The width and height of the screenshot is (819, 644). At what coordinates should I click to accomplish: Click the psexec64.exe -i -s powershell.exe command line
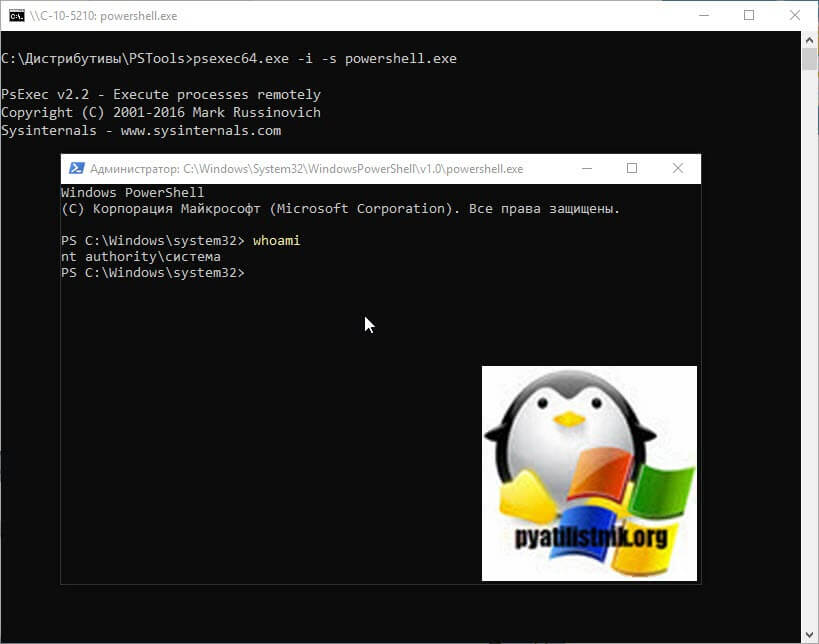coord(229,58)
